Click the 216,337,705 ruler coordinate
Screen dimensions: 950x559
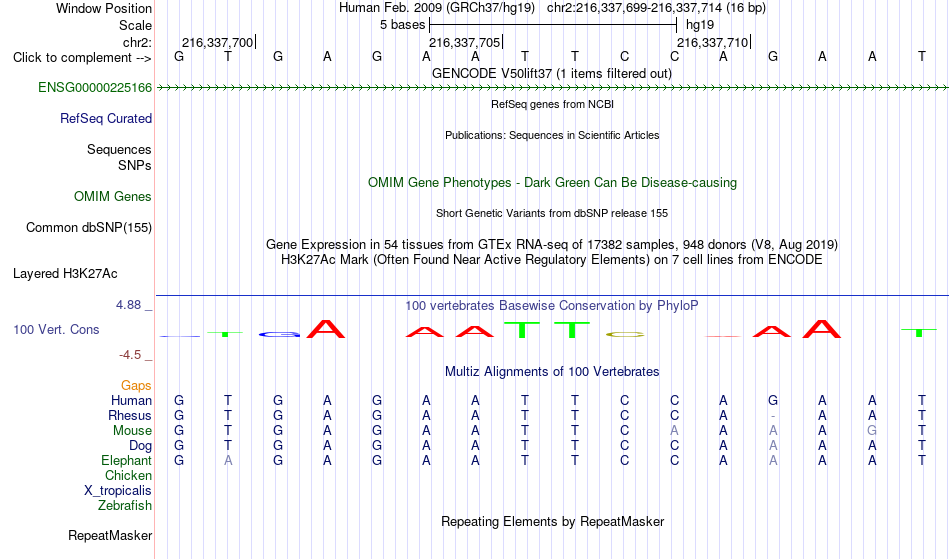464,42
